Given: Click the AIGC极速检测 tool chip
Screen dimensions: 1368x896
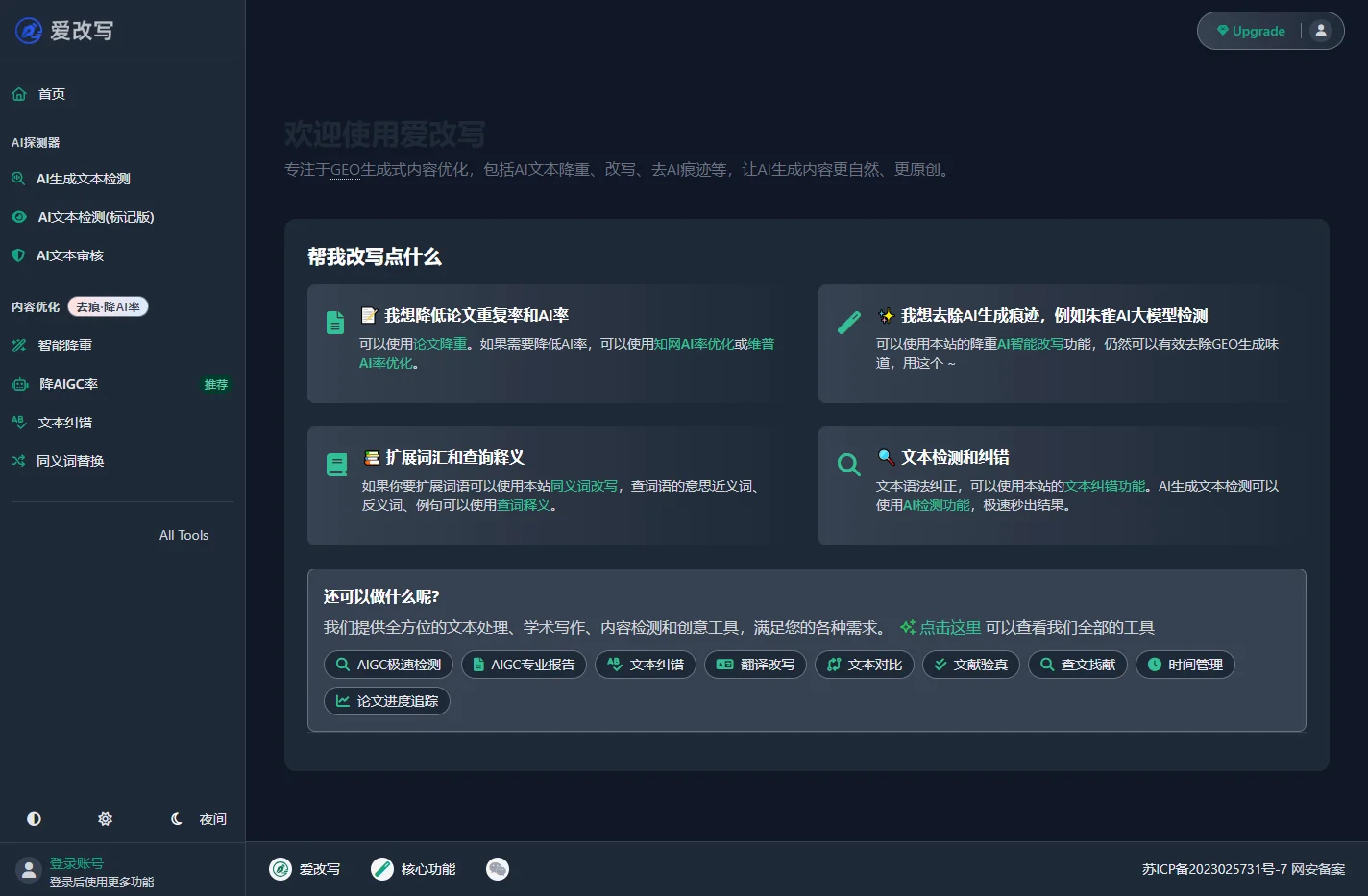Looking at the screenshot, I should (x=388, y=665).
